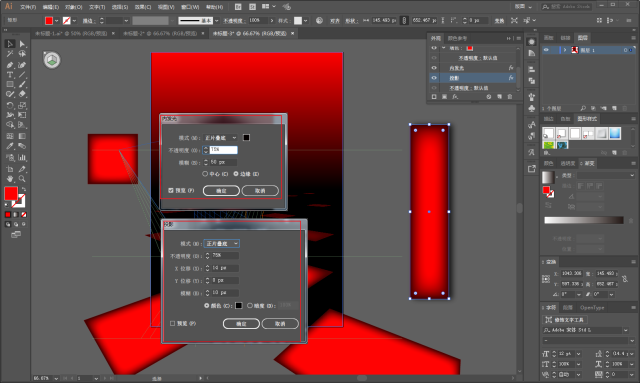Select the Eyedropper tool
Screen dimensions: 640x383
coord(10,146)
